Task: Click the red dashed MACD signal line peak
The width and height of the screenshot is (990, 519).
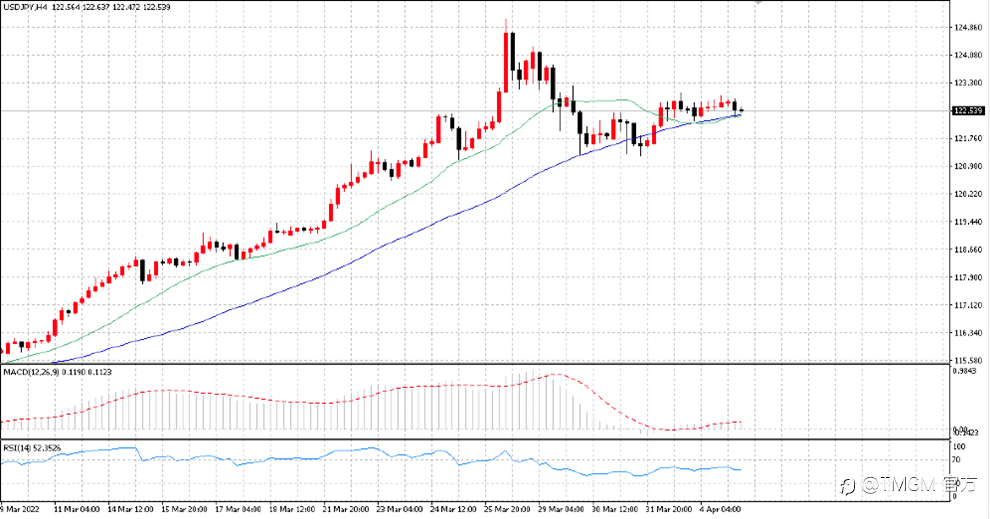Action: (x=555, y=374)
